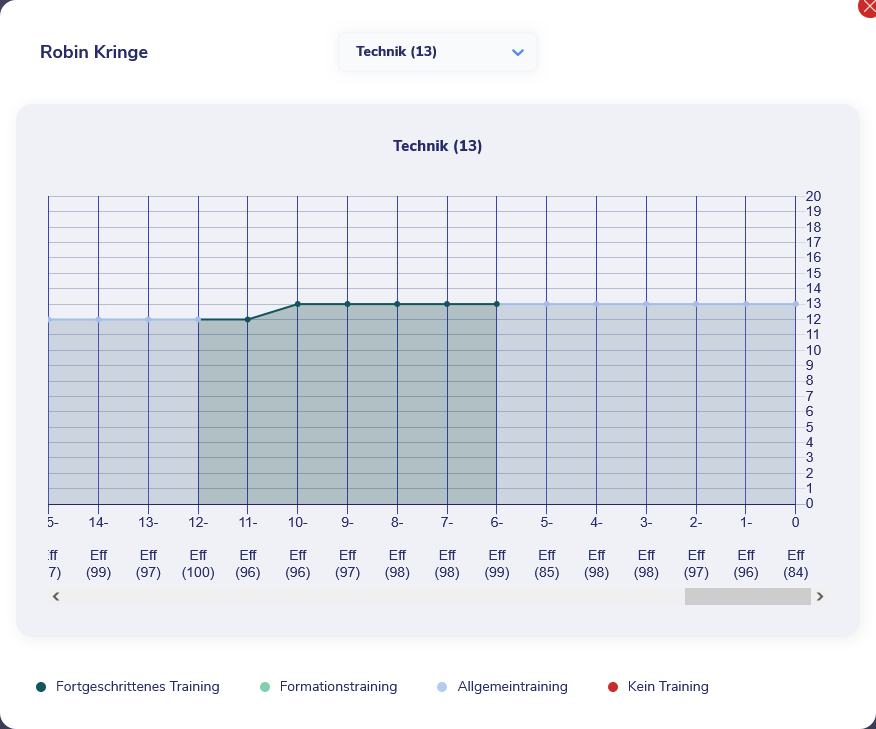Image resolution: width=876 pixels, height=729 pixels.
Task: Click the data point at week 10-
Action: pyautogui.click(x=298, y=304)
